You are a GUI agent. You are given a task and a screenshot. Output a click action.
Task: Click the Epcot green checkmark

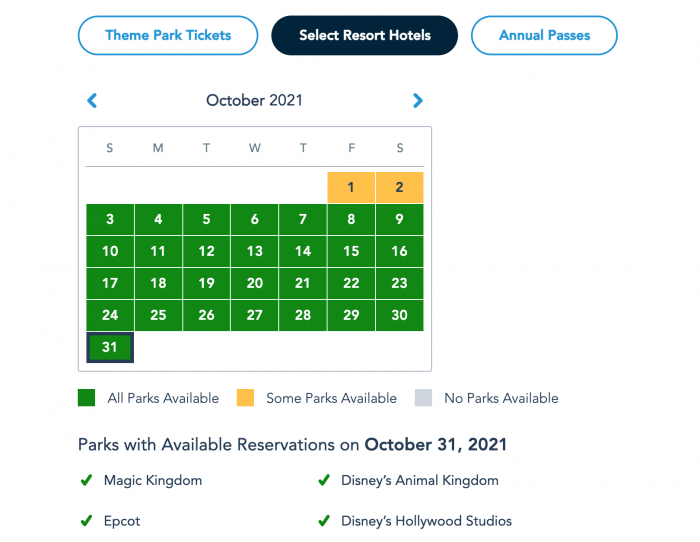87,521
